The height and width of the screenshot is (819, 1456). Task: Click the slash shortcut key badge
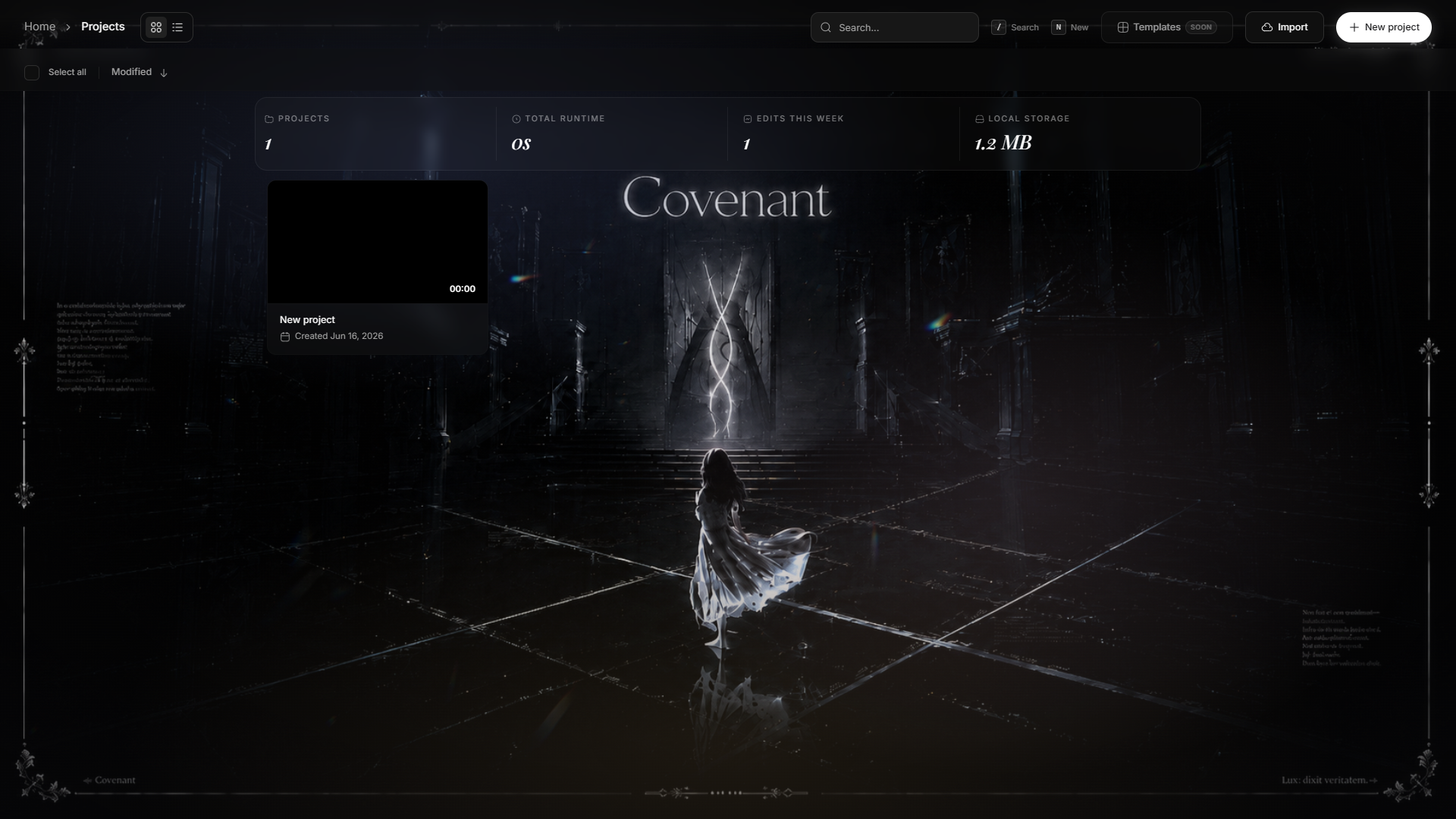[999, 27]
